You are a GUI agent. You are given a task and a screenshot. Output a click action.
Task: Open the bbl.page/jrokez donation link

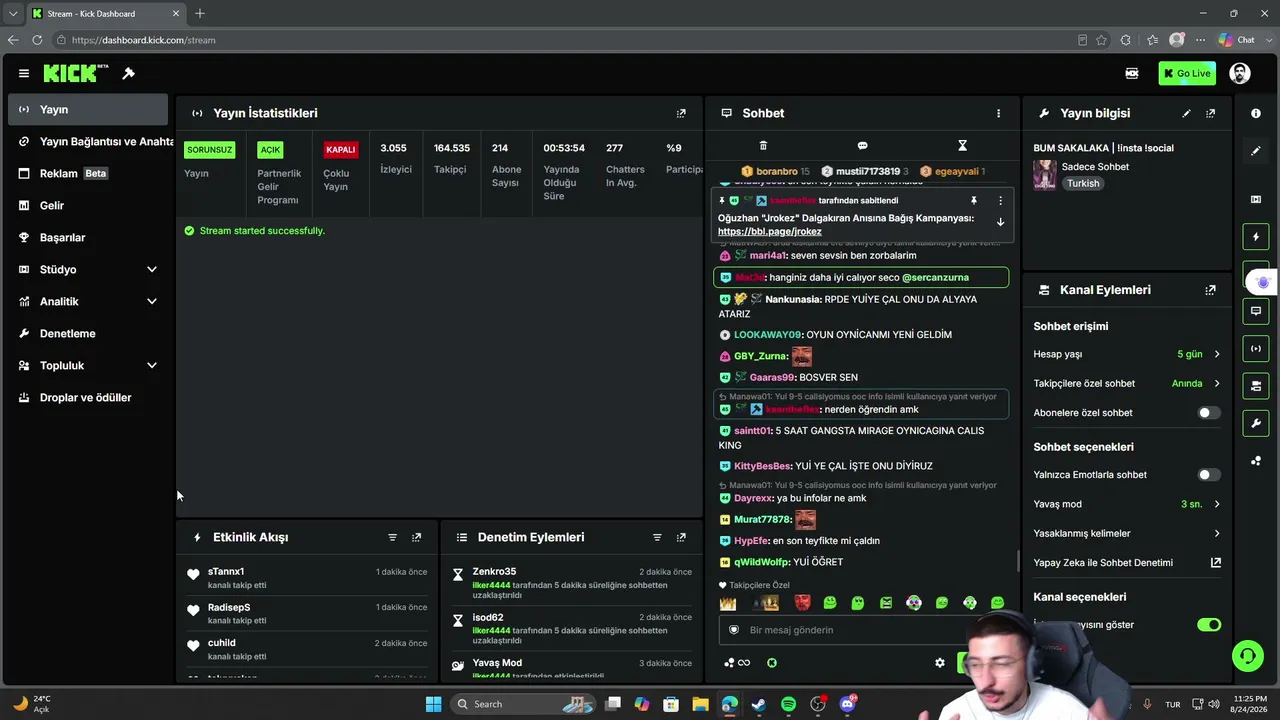pos(769,231)
